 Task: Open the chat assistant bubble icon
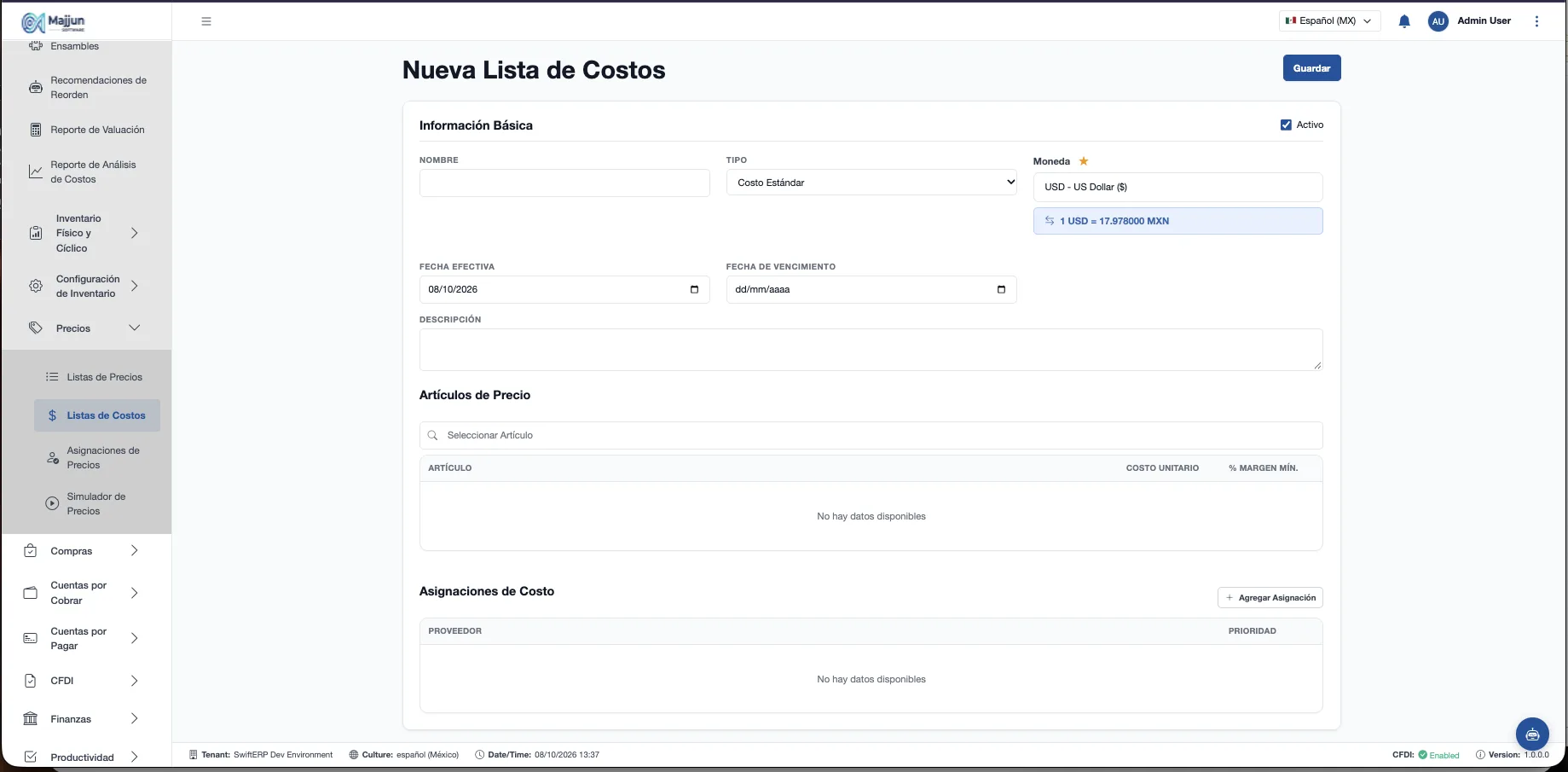[x=1532, y=734]
